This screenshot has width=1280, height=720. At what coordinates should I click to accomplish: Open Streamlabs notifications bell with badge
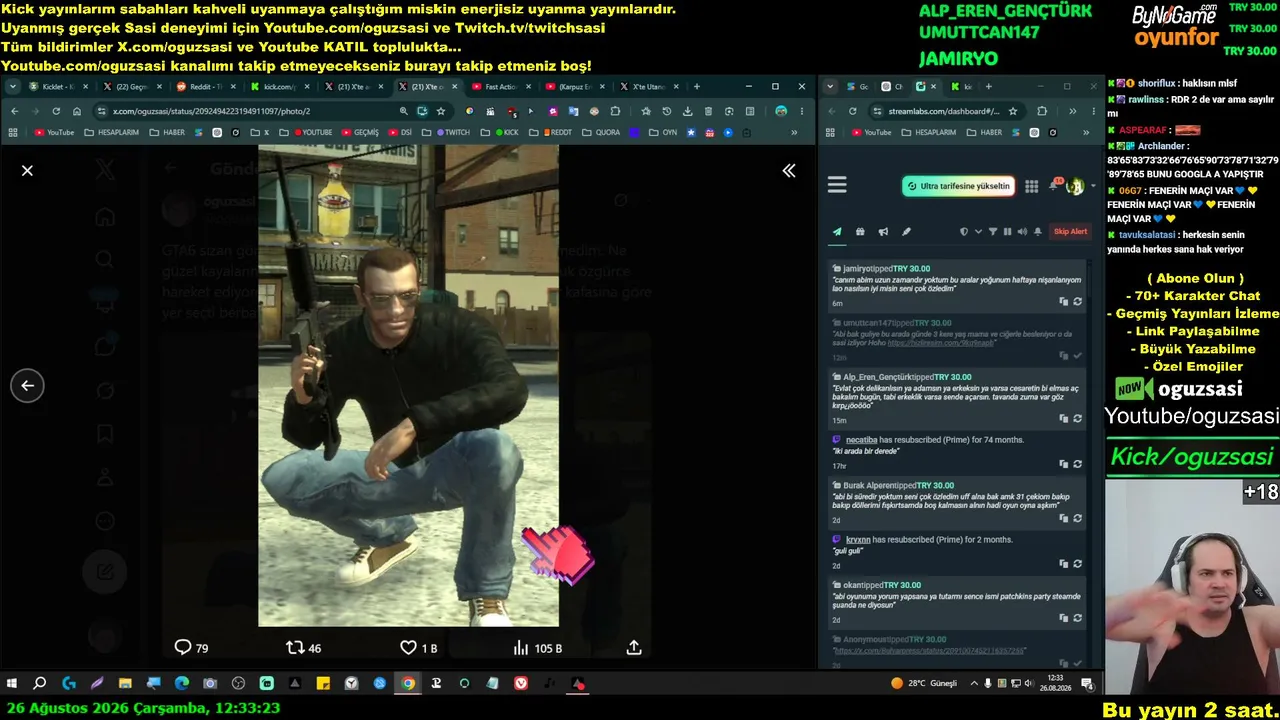pyautogui.click(x=1055, y=185)
